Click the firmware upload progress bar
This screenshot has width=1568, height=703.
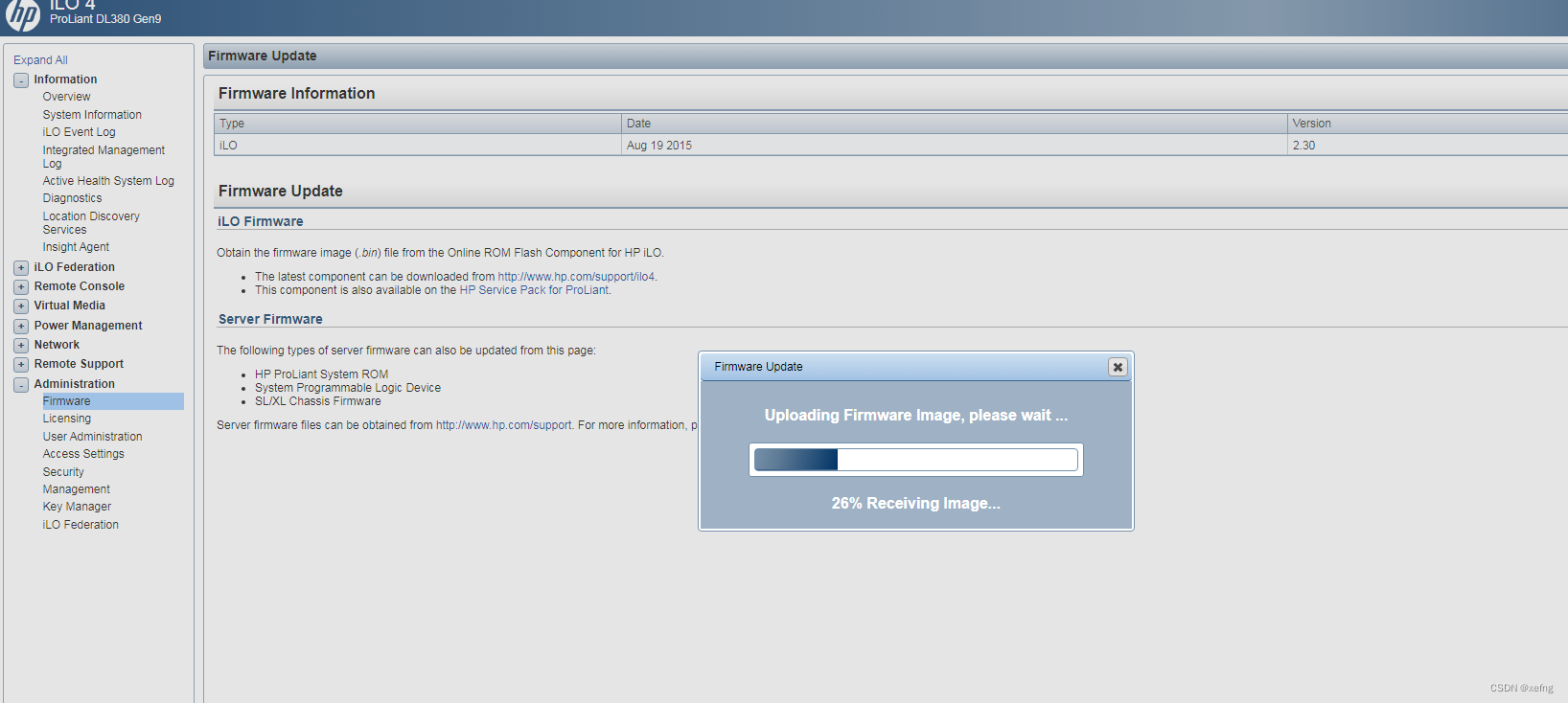coord(916,460)
